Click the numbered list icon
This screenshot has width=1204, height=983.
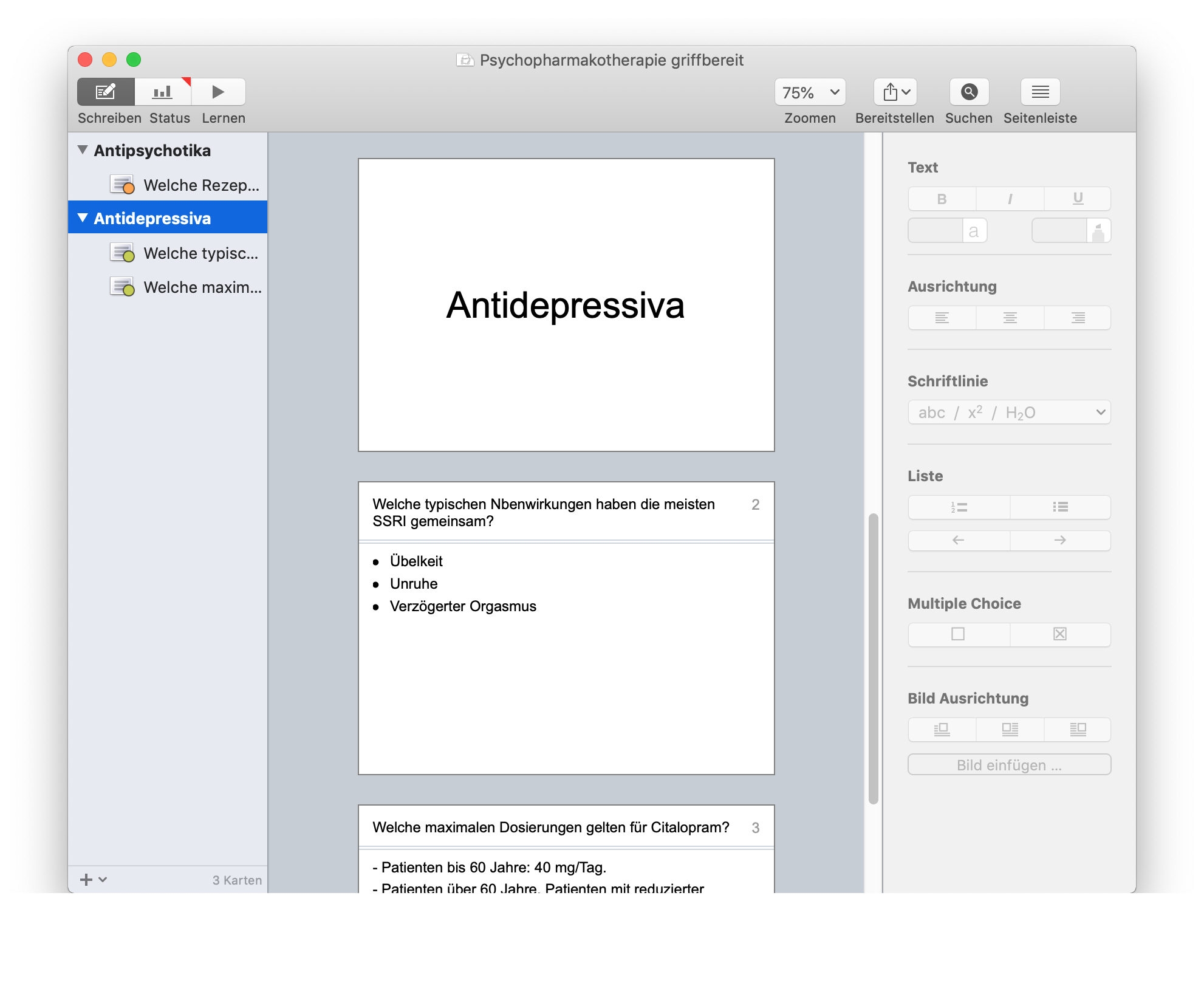click(959, 507)
